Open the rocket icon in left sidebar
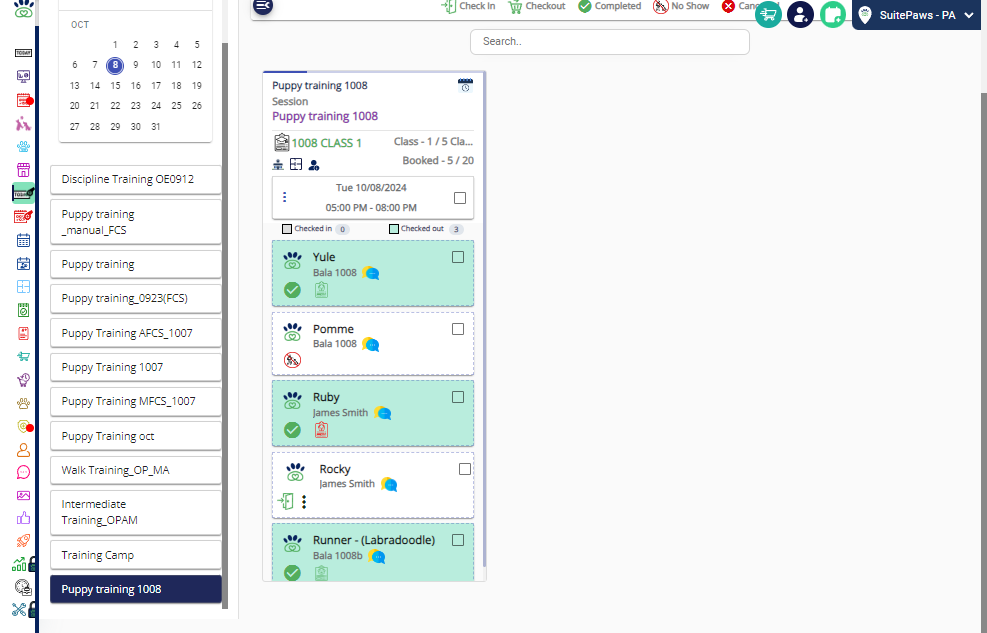 pos(23,541)
